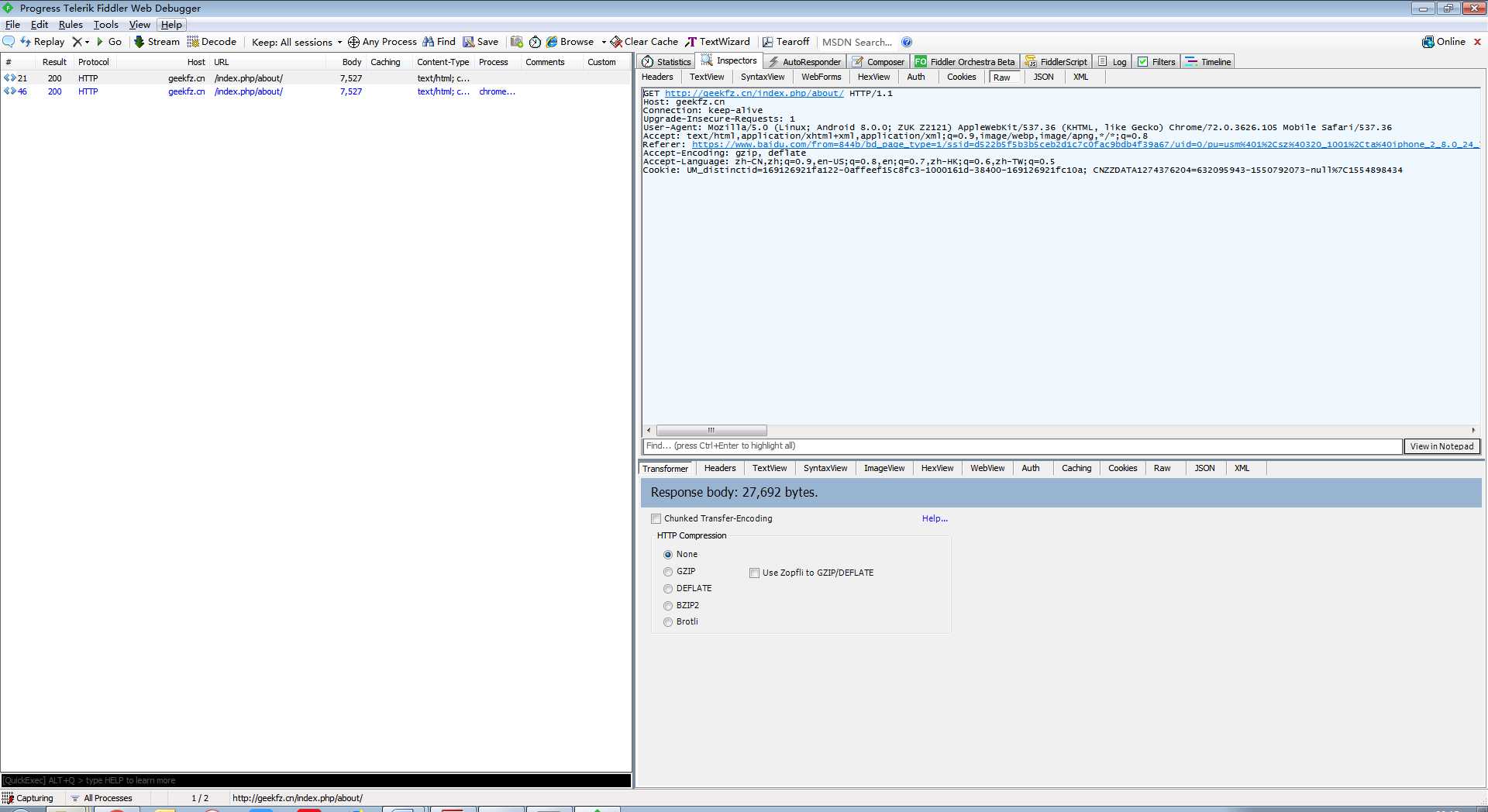The height and width of the screenshot is (812, 1488).
Task: Switch to Composer tab
Action: pos(878,62)
